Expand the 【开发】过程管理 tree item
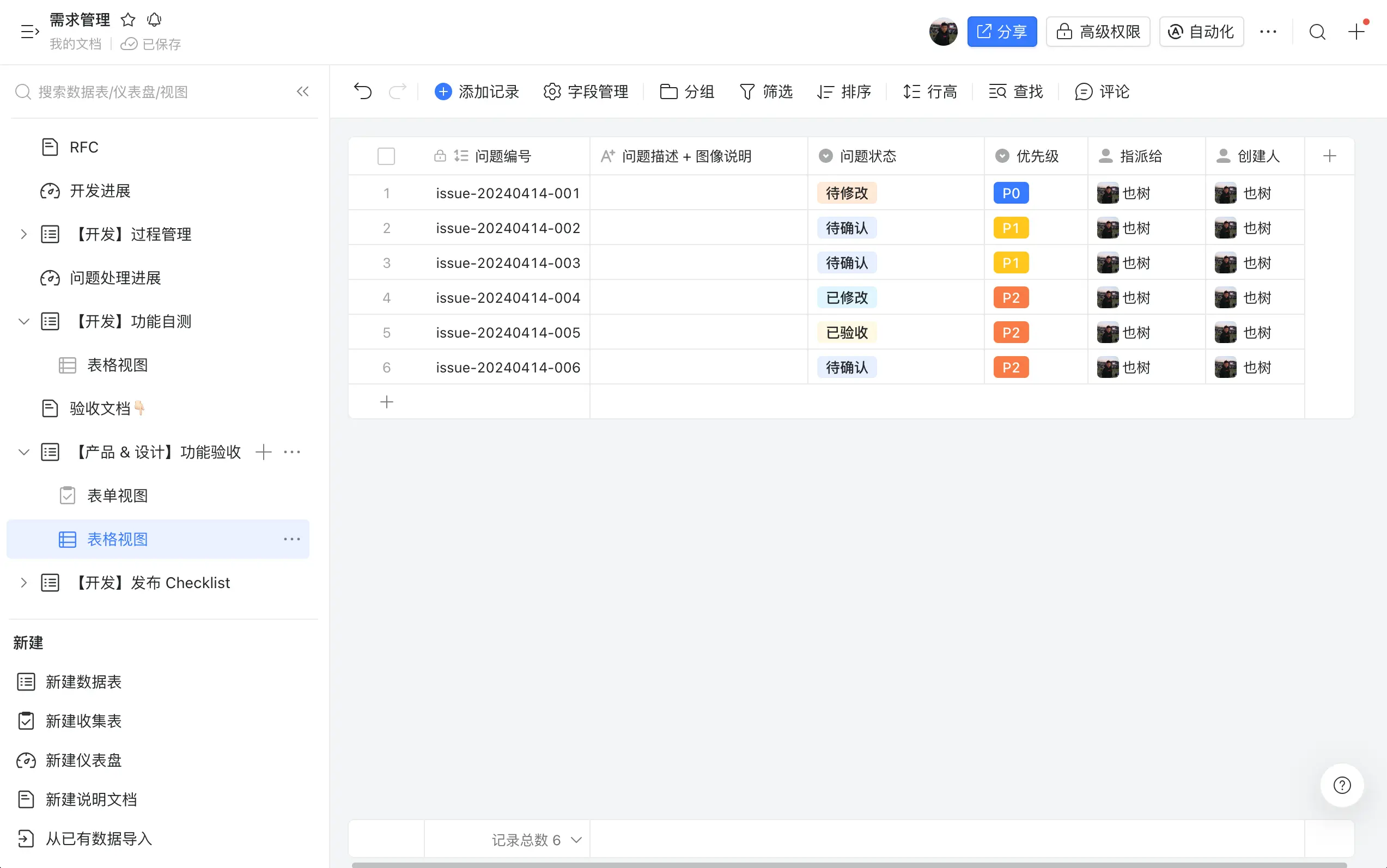The image size is (1387, 868). (23, 234)
